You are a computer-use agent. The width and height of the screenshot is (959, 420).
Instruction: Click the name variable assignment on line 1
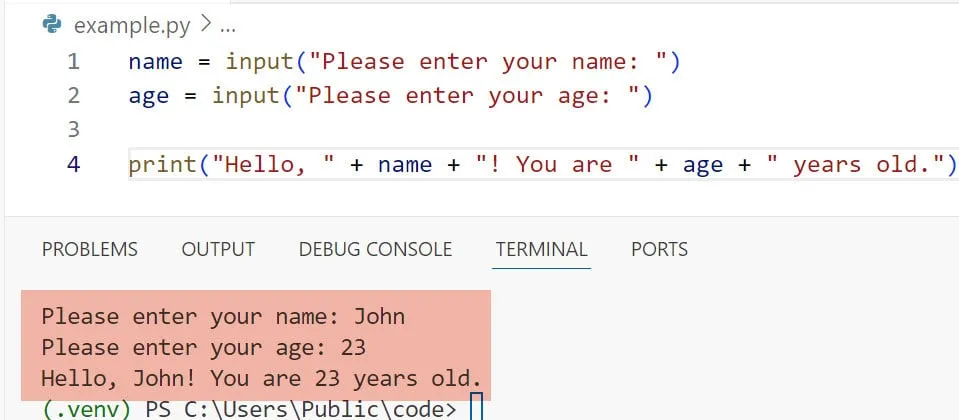[x=155, y=62]
